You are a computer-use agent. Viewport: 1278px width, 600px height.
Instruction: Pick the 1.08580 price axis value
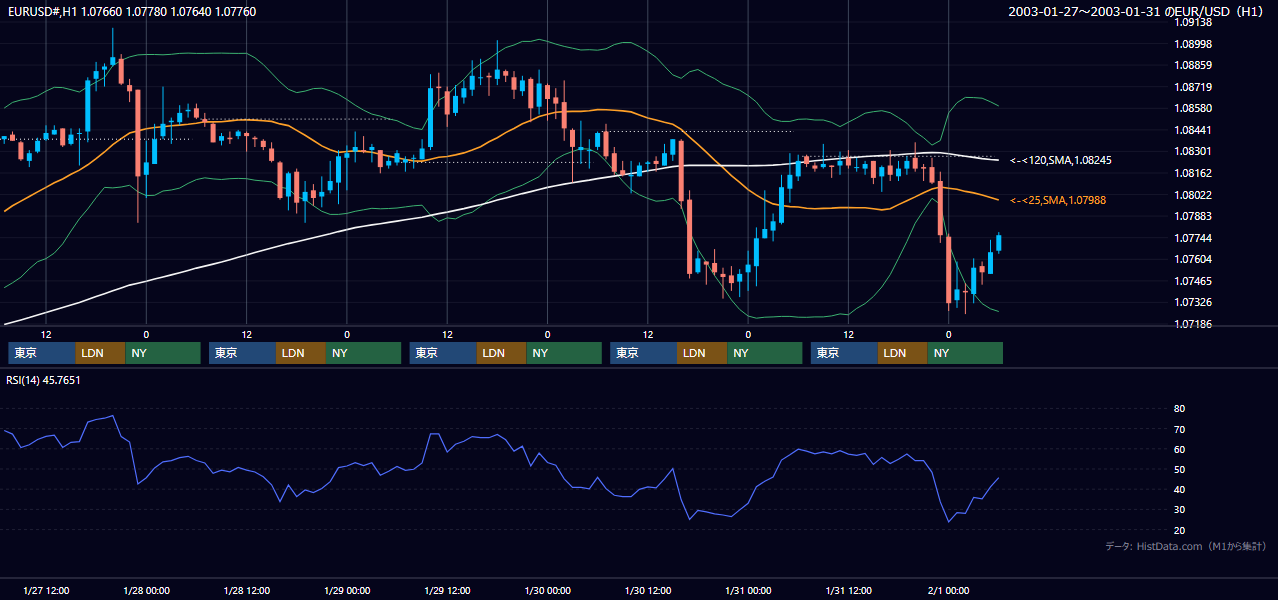pyautogui.click(x=1193, y=108)
